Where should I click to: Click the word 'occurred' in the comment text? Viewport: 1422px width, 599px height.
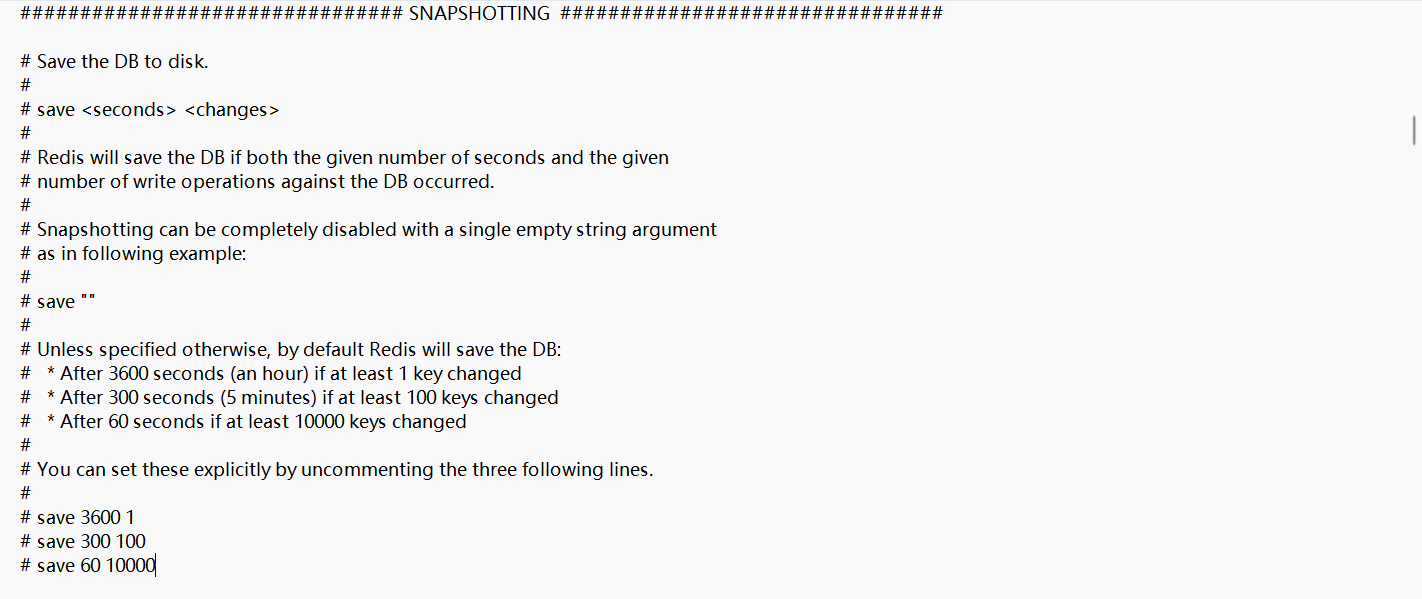(x=453, y=181)
